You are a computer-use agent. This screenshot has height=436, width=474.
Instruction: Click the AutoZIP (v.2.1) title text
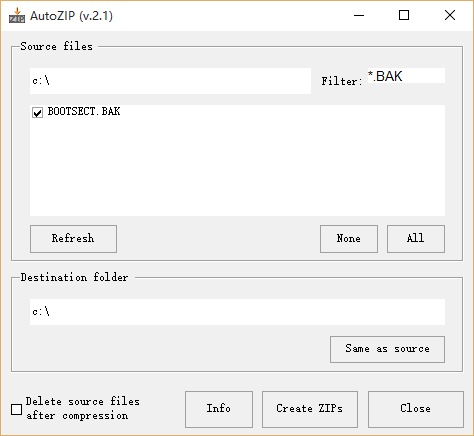tap(71, 16)
